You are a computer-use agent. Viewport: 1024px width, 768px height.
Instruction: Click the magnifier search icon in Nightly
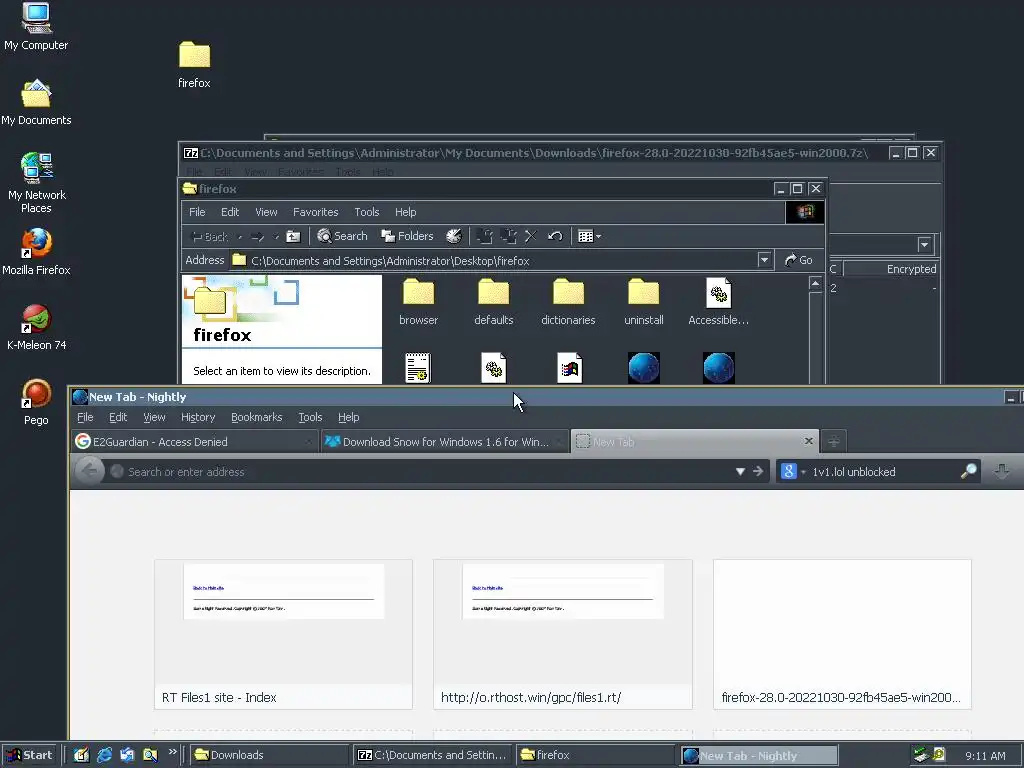[968, 471]
